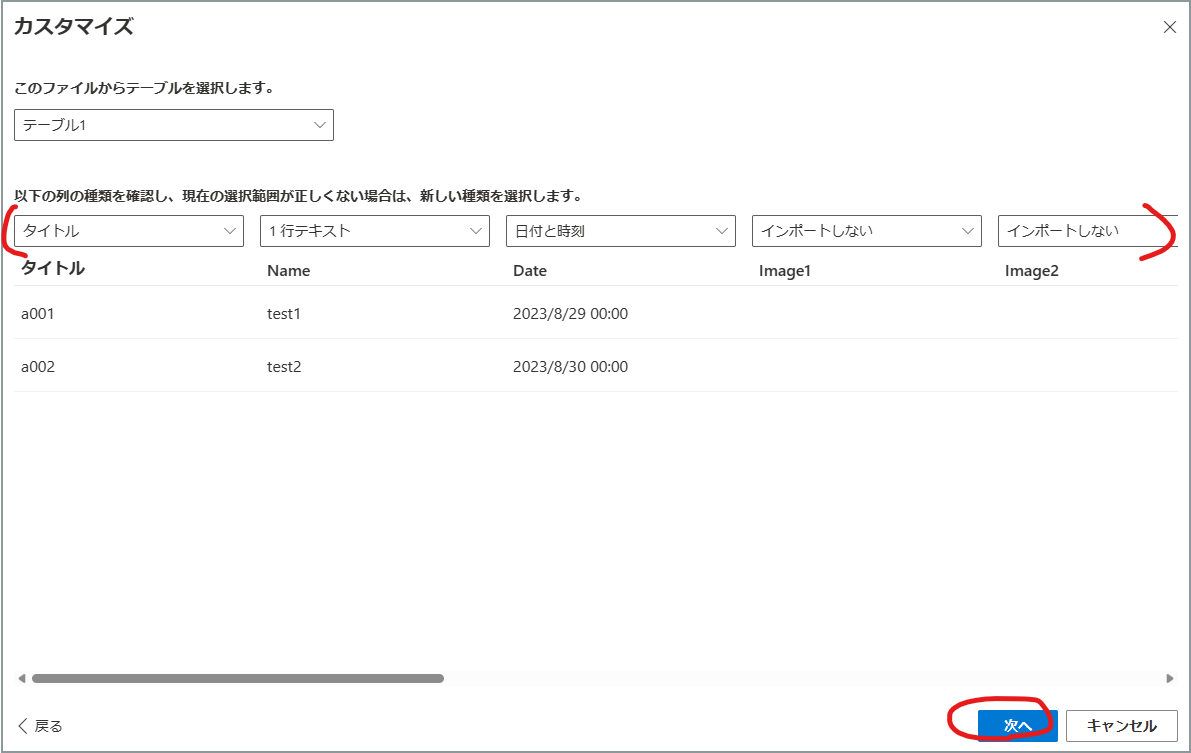Viewport: 1191px width, 753px height.
Task: Click the chevron icon on the table selector
Action: (x=319, y=125)
